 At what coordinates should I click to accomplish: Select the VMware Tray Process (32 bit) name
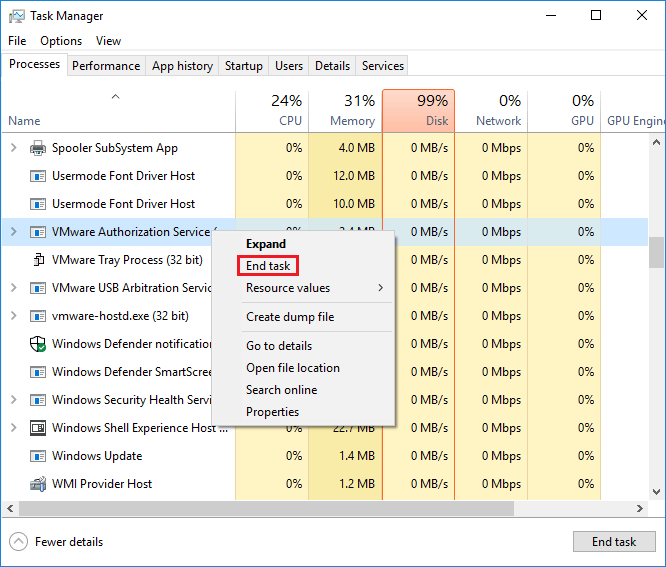(x=127, y=260)
